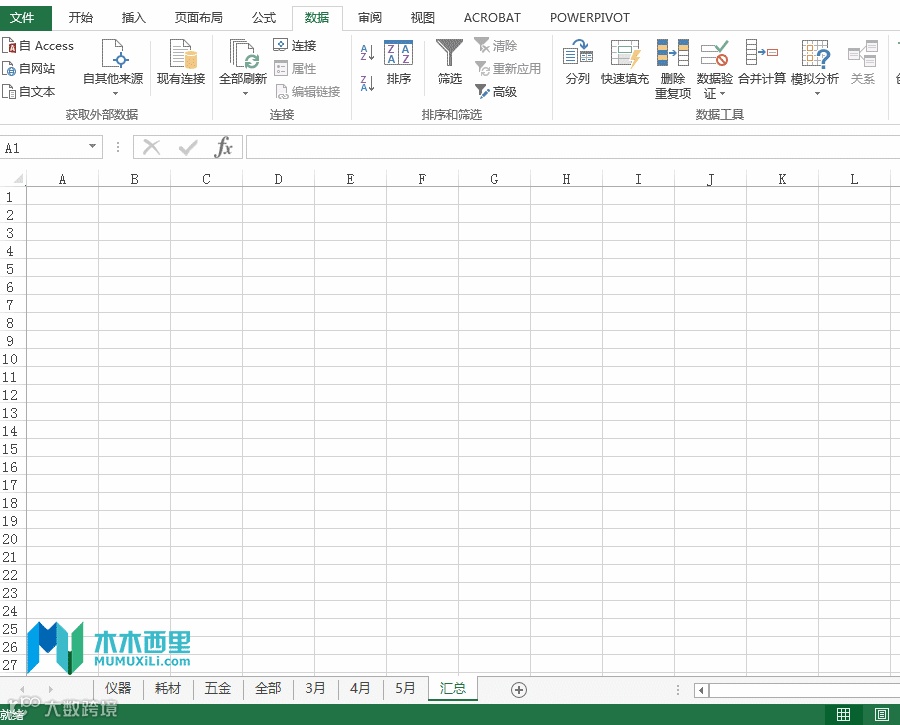
Task: Switch to the 页面布局 tab
Action: point(199,18)
